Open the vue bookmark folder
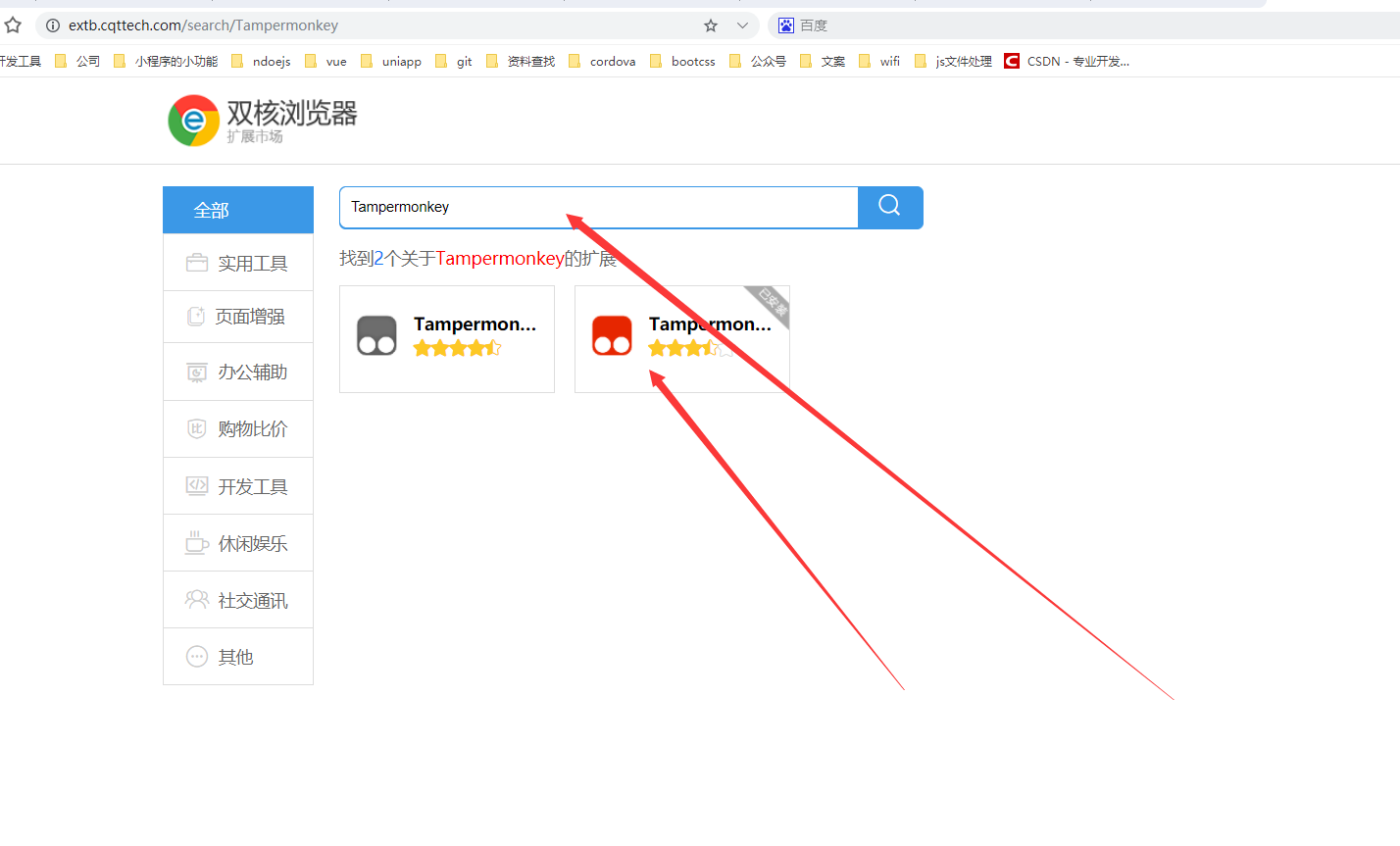Screen dimensions: 1400x846 point(325,61)
